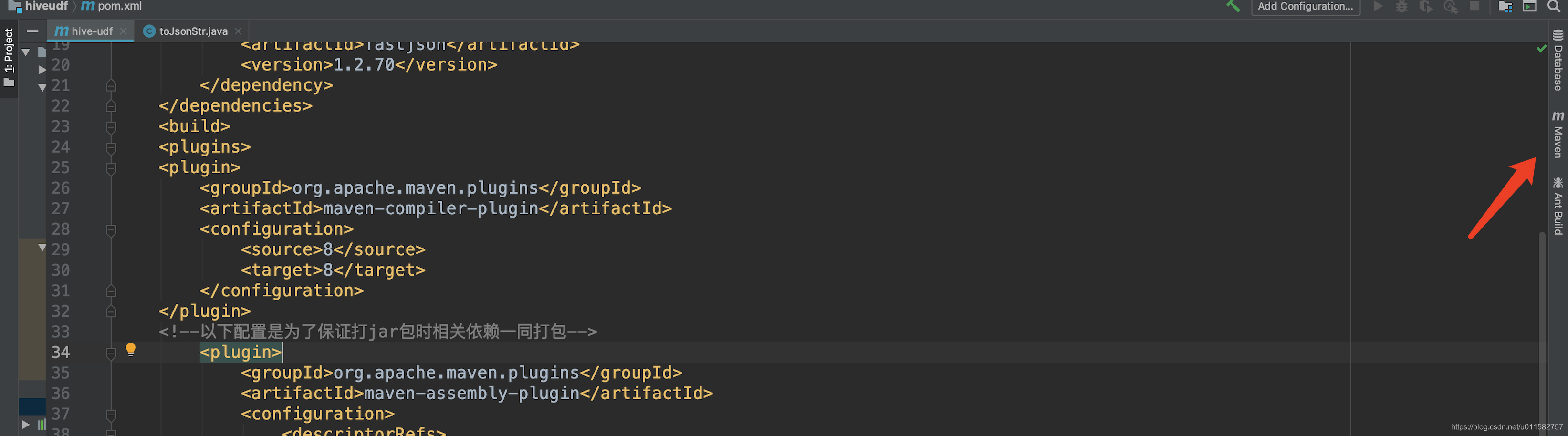Click the green Build Project hammer icon
This screenshot has height=436, width=1568.
tap(1233, 6)
